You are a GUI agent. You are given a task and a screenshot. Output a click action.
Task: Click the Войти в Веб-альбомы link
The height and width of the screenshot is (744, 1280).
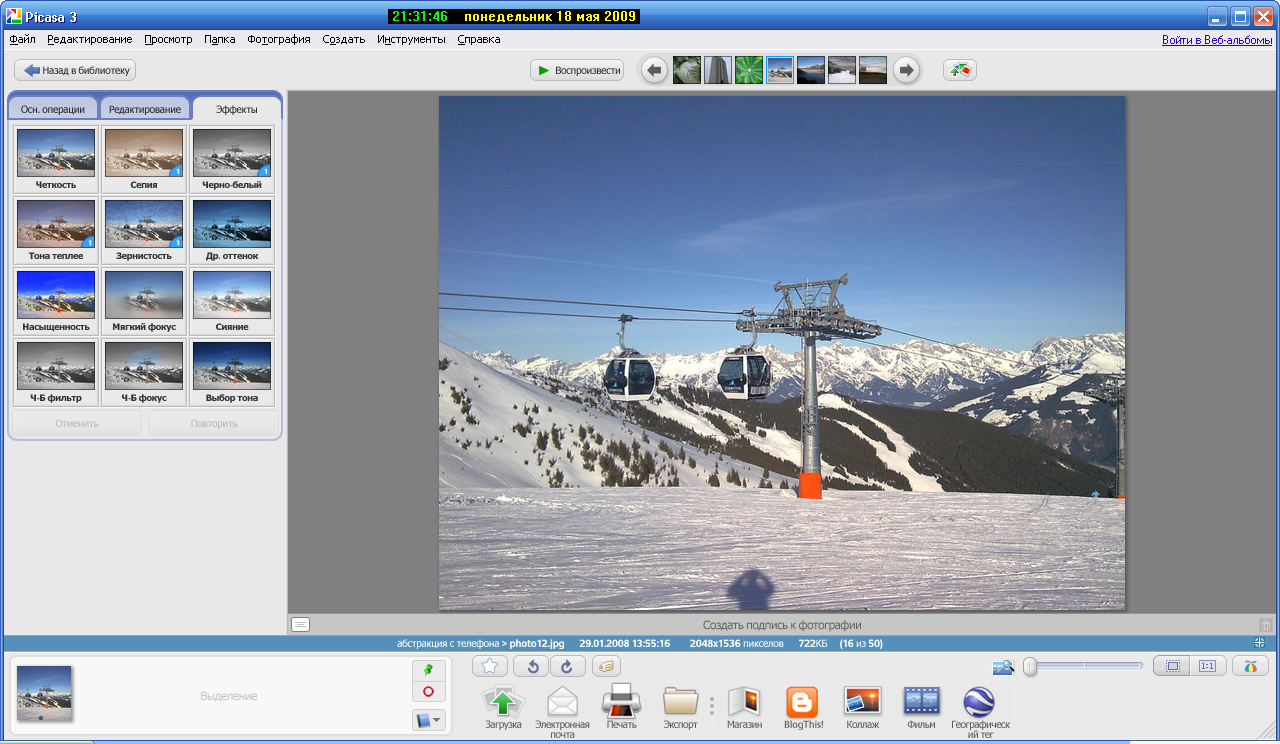tap(1217, 40)
